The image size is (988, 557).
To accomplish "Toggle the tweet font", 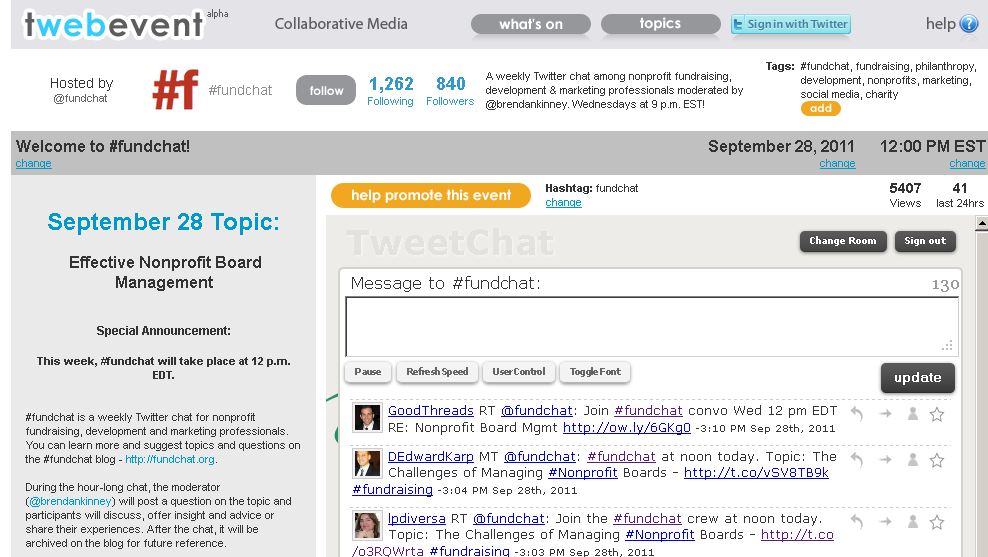I will 595,372.
